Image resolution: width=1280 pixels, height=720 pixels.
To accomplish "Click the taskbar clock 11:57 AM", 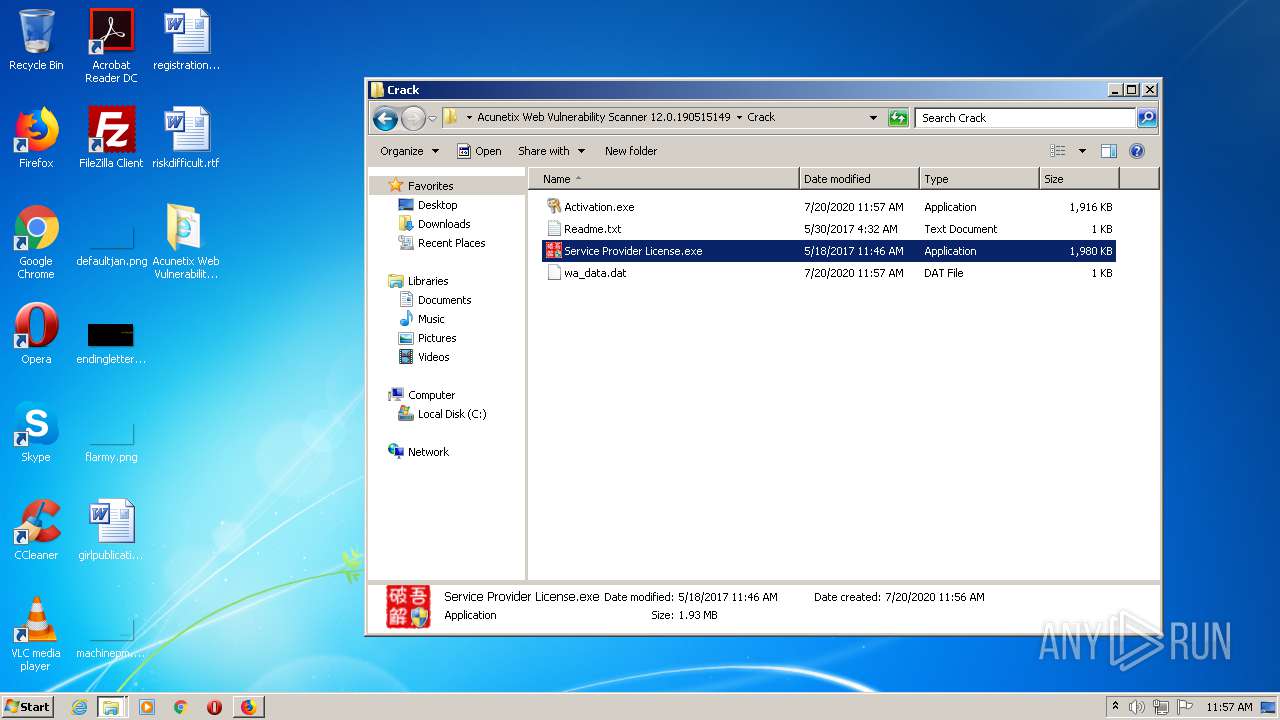I will point(1229,707).
